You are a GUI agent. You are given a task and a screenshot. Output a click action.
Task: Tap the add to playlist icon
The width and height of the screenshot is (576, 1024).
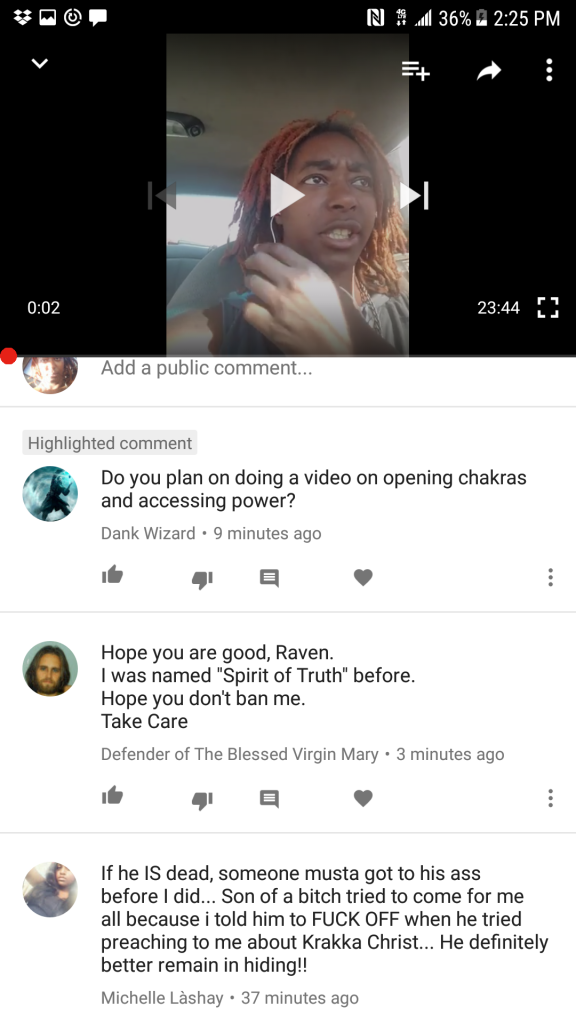click(415, 70)
